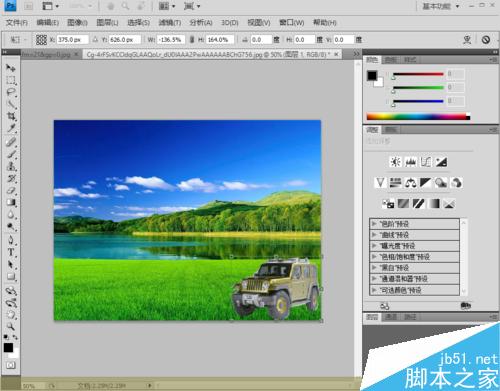Screen dimensions: 500x391
Task: Open the 图像(I) menu
Action: tap(77, 23)
